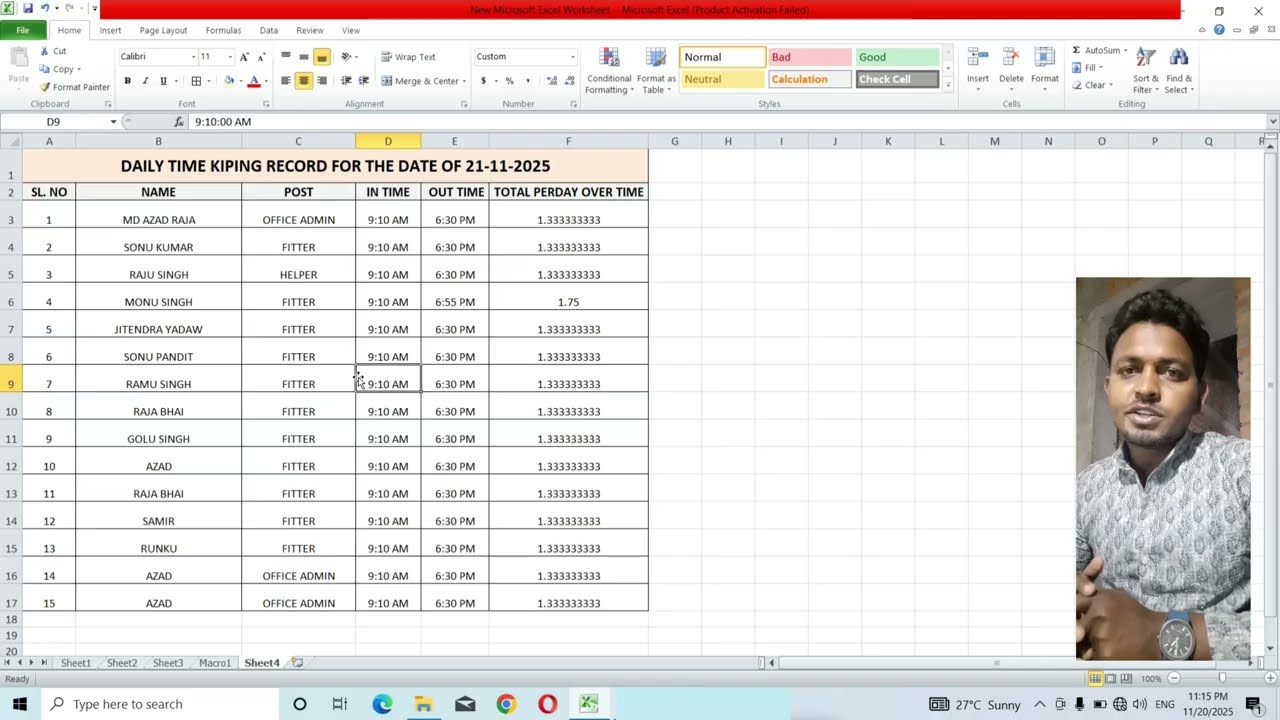Click the Decrease Indent icon
The width and height of the screenshot is (1280, 720).
(x=346, y=81)
